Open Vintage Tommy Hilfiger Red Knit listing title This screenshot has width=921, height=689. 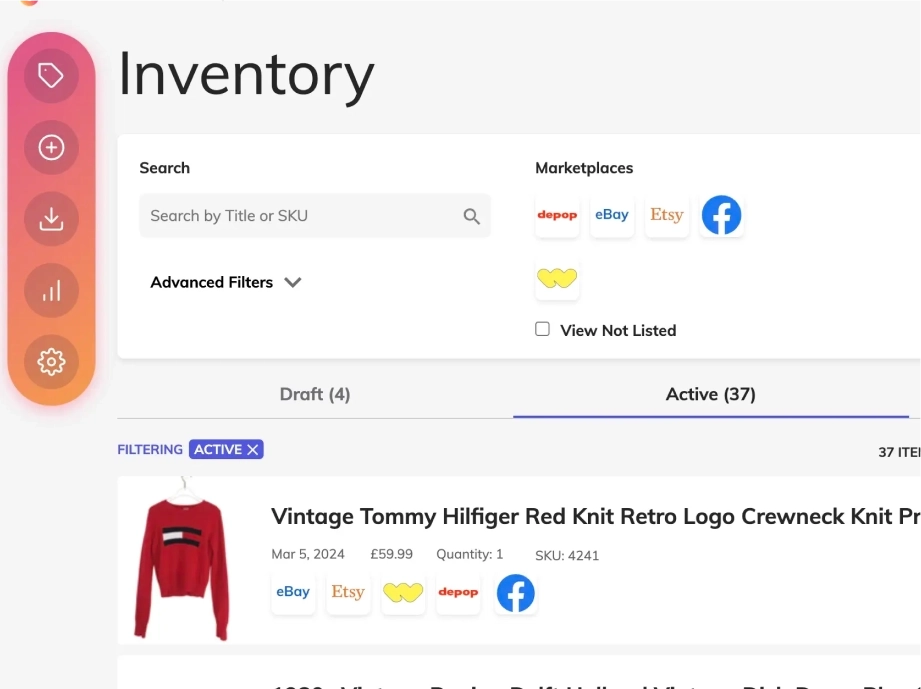point(595,516)
